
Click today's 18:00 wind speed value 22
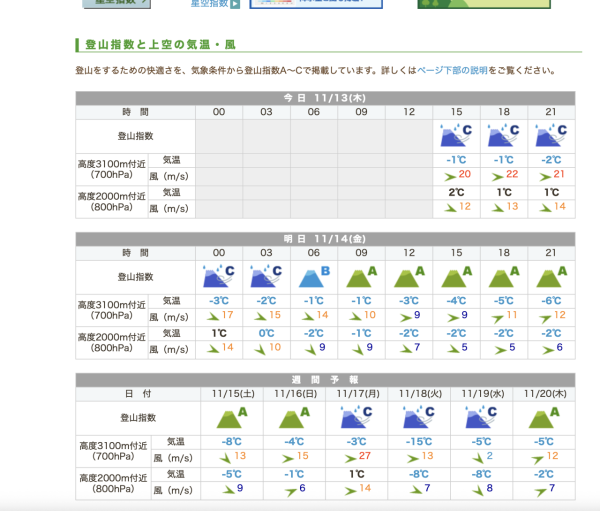pyautogui.click(x=512, y=174)
